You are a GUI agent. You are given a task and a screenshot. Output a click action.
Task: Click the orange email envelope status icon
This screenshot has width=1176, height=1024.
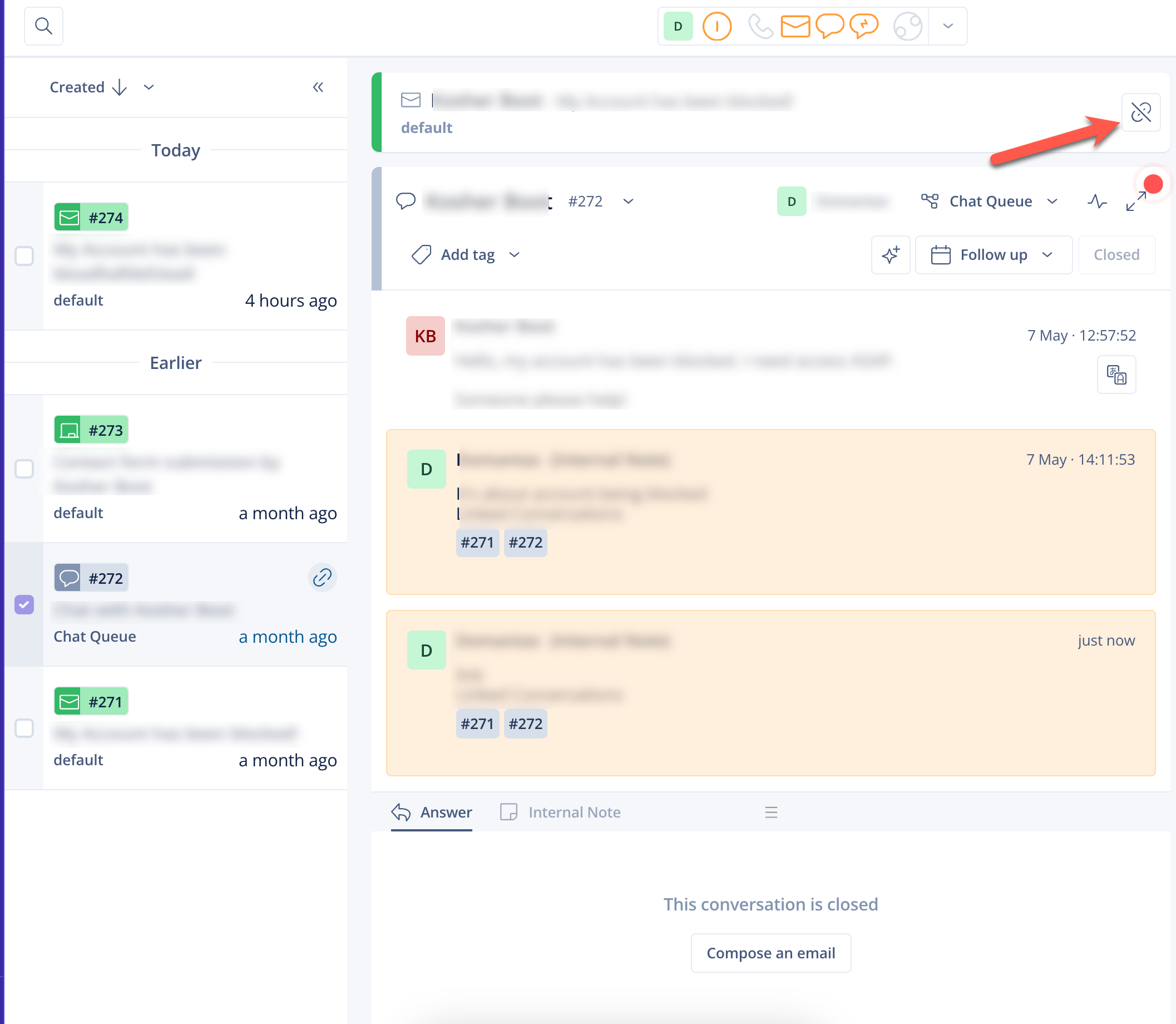point(795,26)
